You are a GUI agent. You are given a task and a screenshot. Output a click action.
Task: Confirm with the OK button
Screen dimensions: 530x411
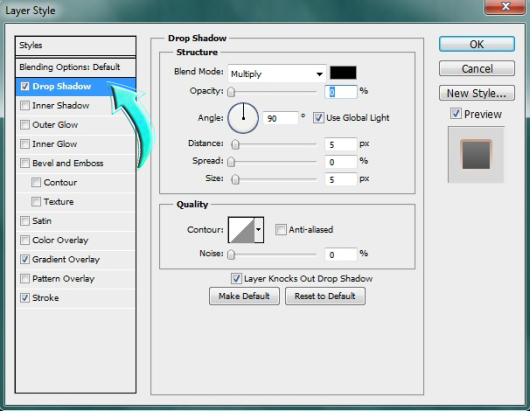coord(477,44)
